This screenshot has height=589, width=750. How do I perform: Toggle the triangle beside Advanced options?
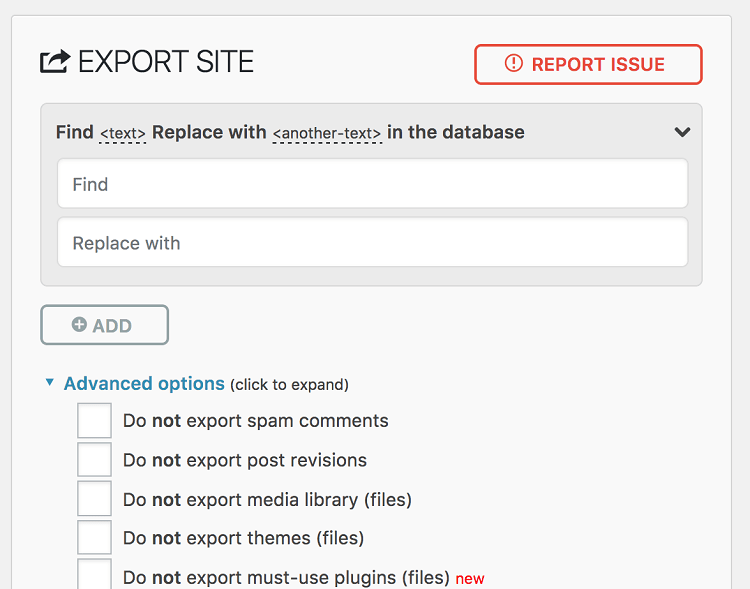coord(49,382)
